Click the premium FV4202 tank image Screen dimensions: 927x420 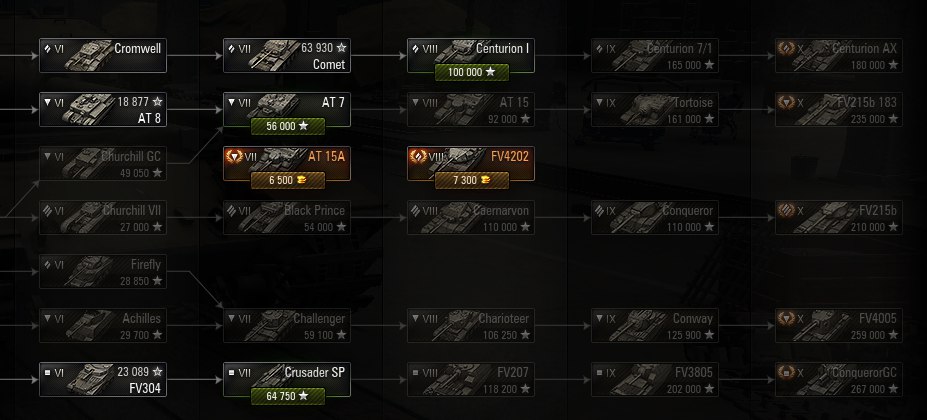point(462,159)
